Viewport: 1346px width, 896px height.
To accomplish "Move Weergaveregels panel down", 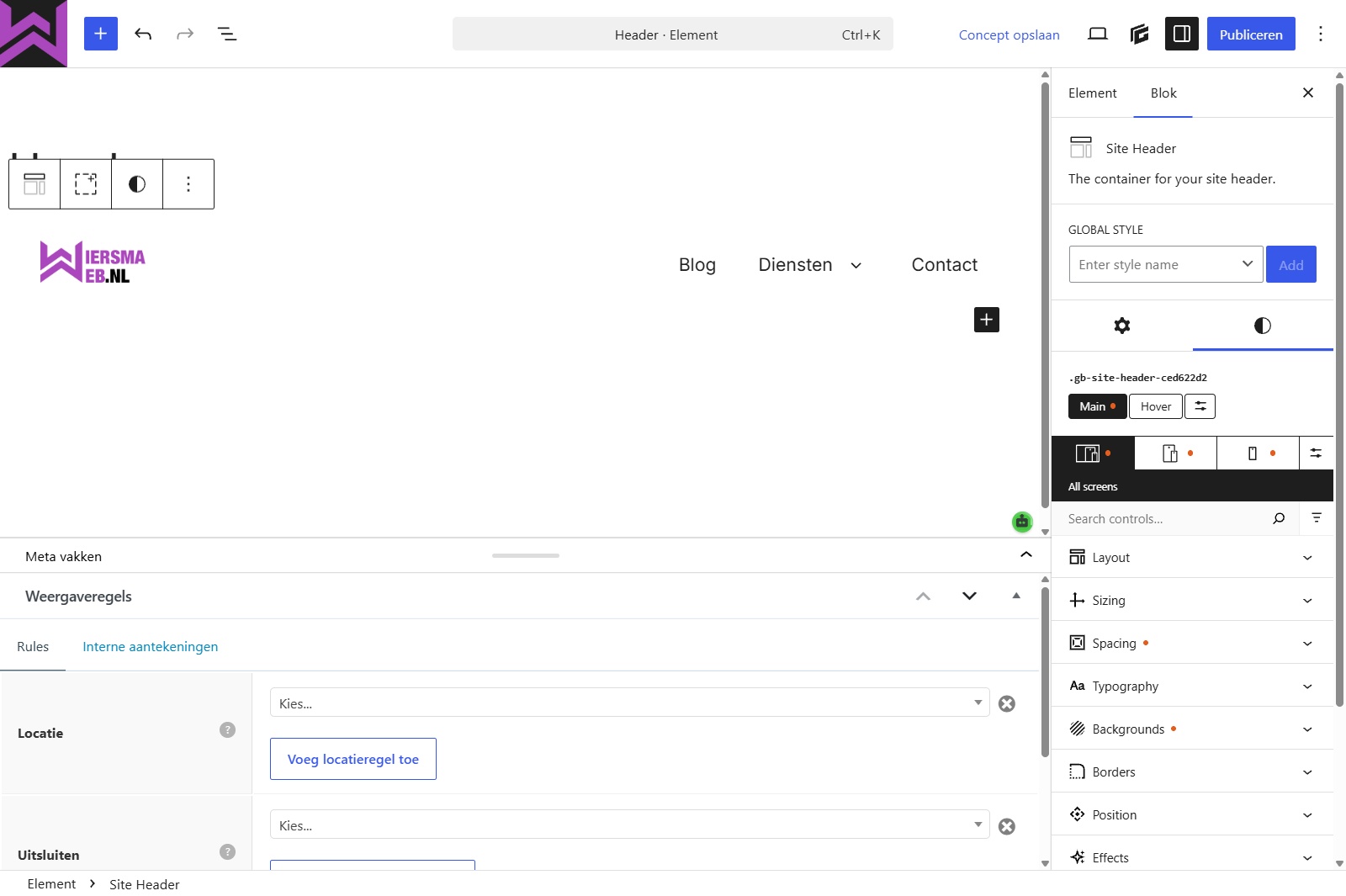I will [x=969, y=596].
